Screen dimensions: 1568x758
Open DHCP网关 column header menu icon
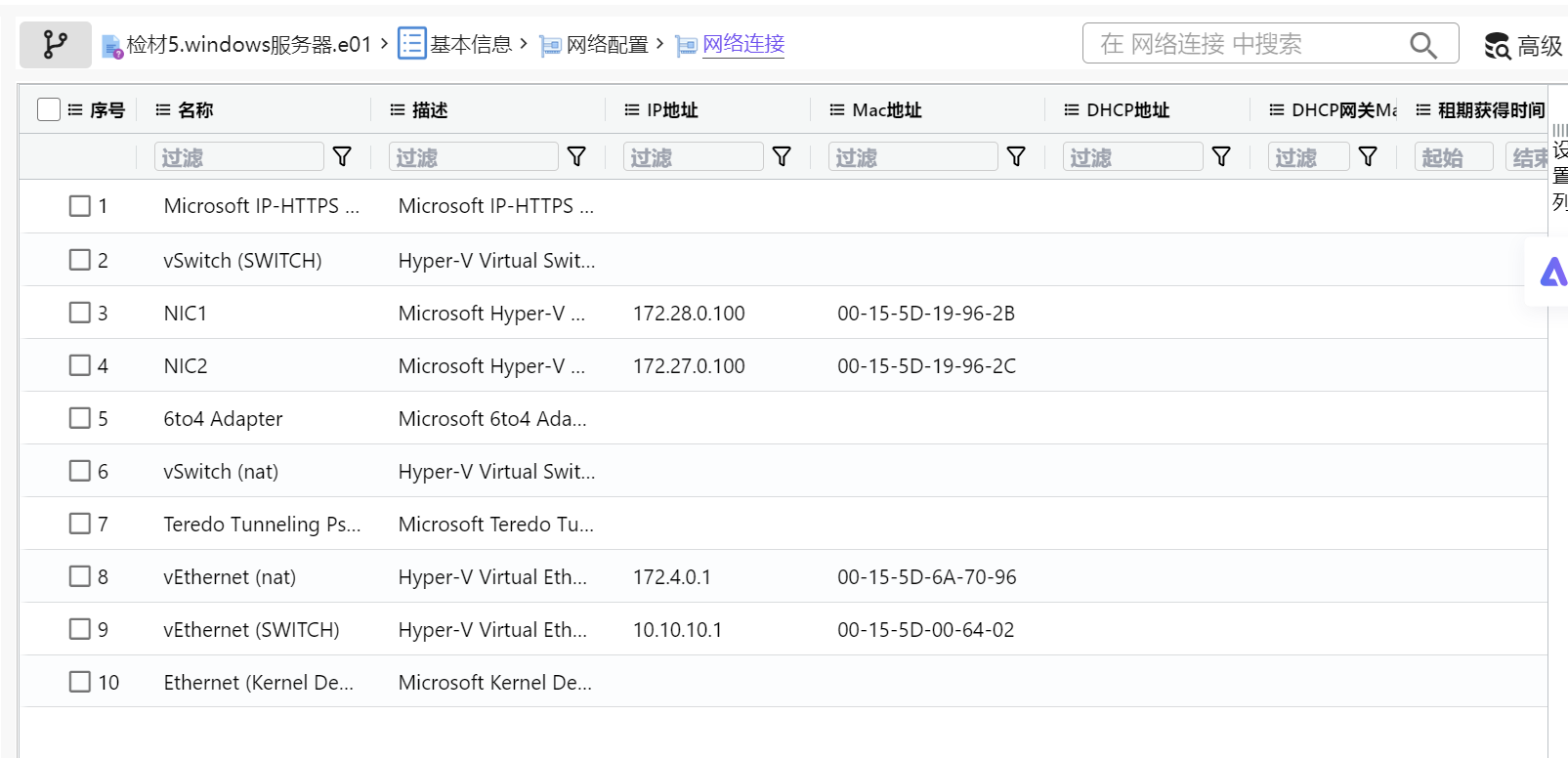1277,110
